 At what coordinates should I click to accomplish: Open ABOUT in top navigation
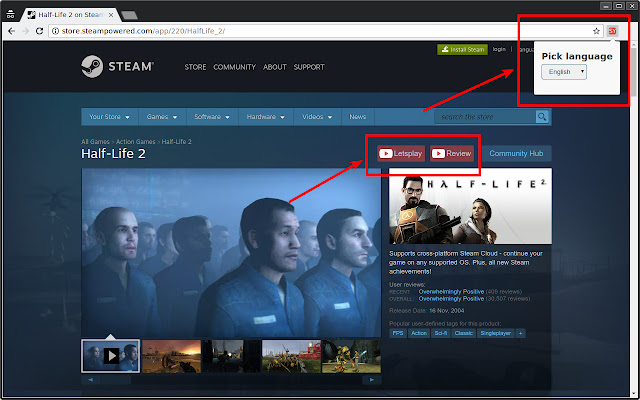(275, 67)
